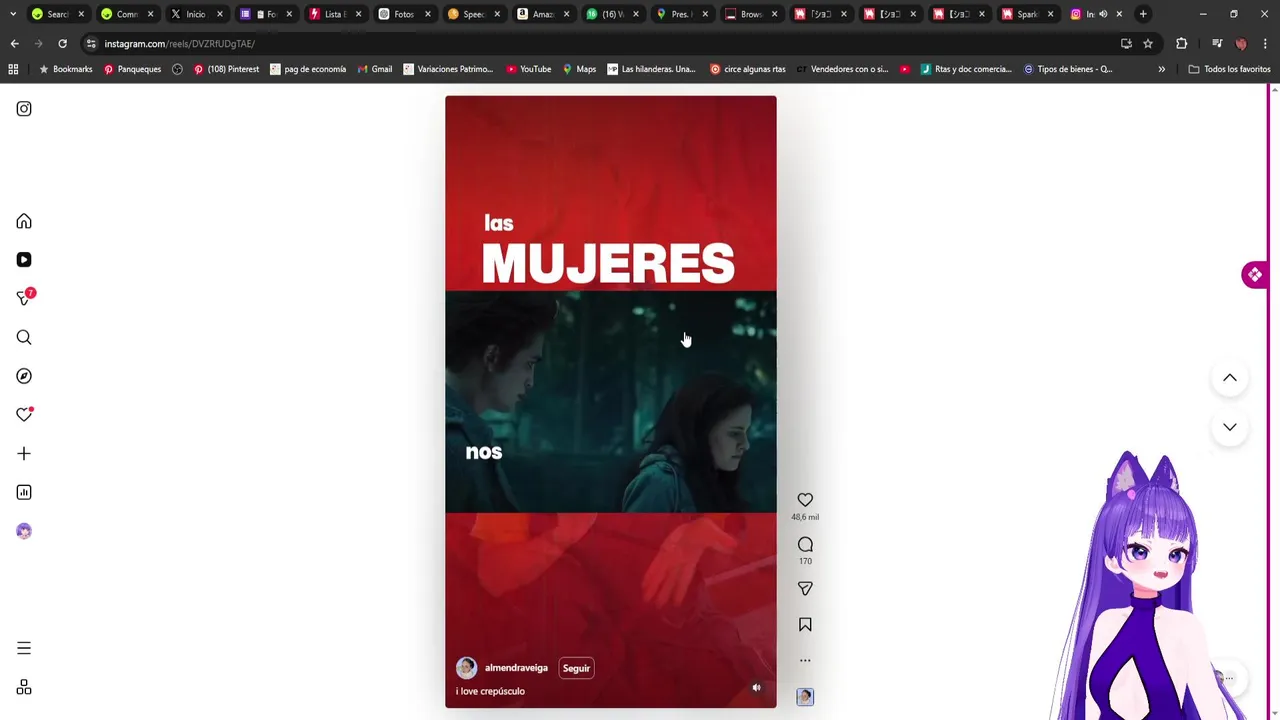This screenshot has height=720, width=1280.
Task: Click the caption 'i love crepúsculo'
Action: [490, 691]
